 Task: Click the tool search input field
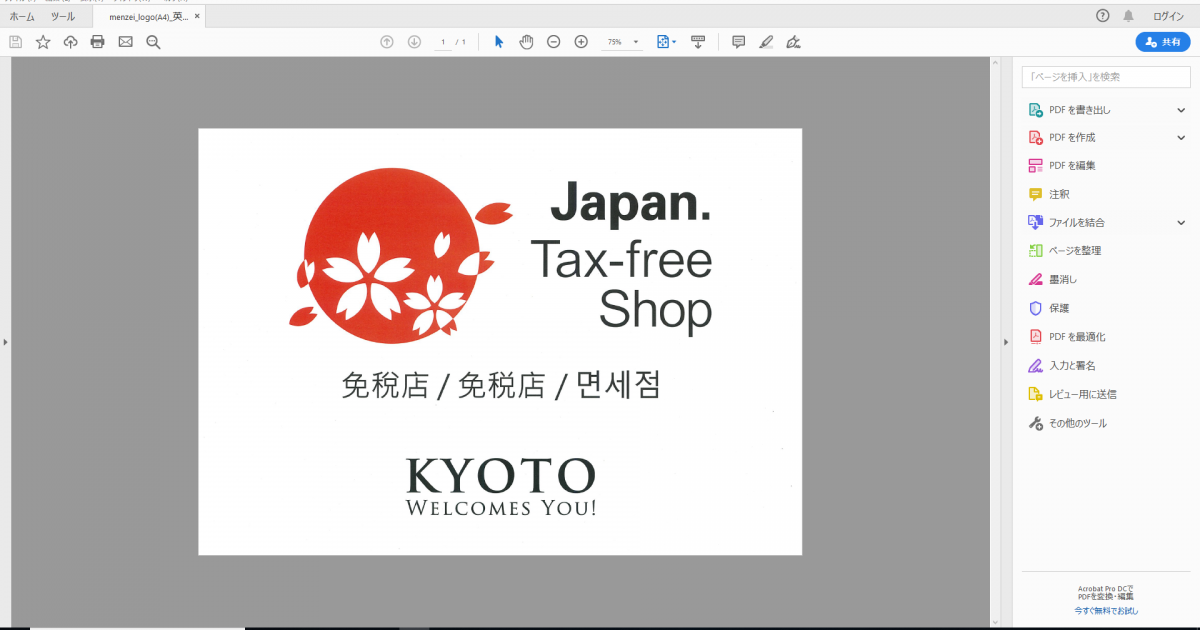click(1105, 77)
